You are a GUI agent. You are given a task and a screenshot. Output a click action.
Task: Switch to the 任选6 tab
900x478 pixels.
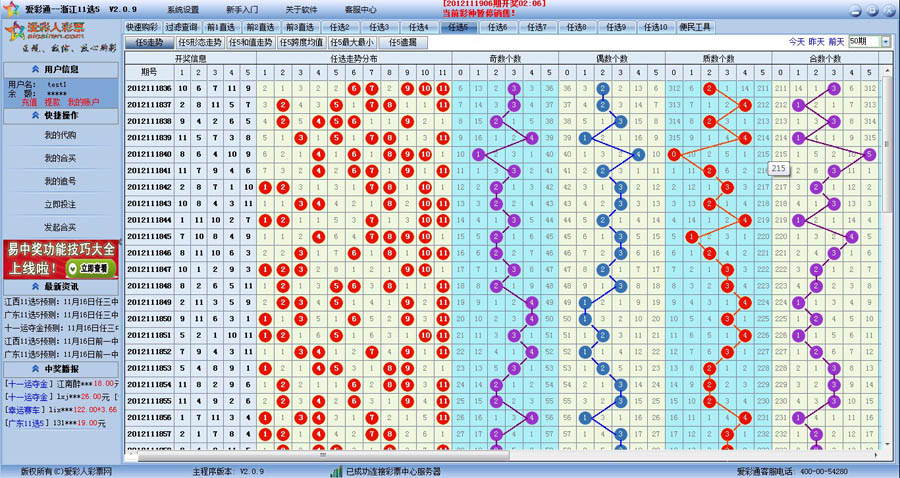[x=498, y=27]
